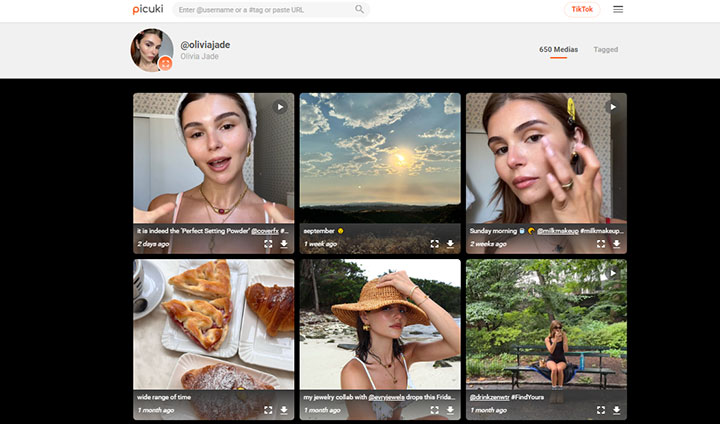
Task: Click the search magnifier icon
Action: tap(360, 9)
